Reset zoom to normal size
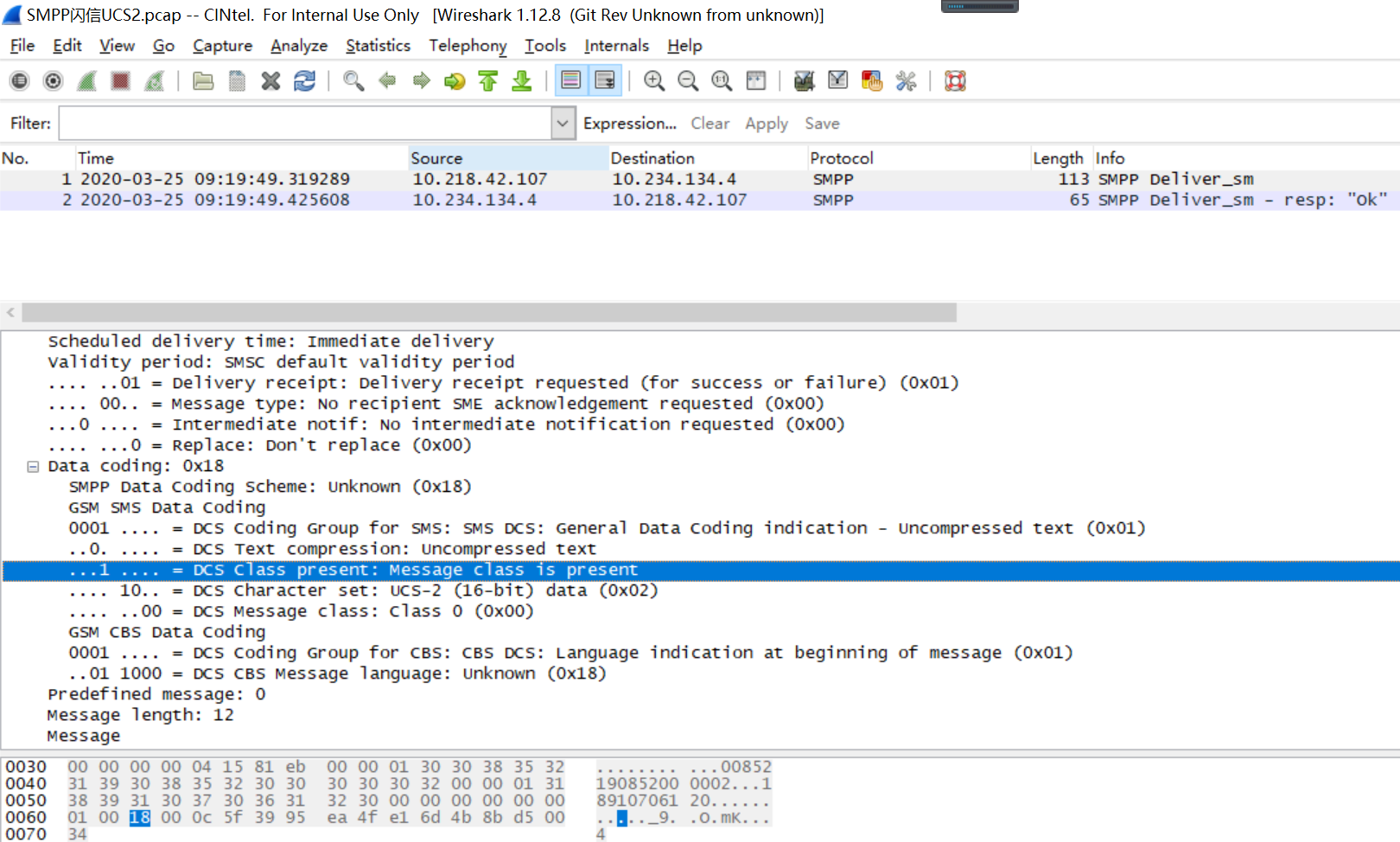Viewport: 1400px width, 842px height. pyautogui.click(x=722, y=81)
